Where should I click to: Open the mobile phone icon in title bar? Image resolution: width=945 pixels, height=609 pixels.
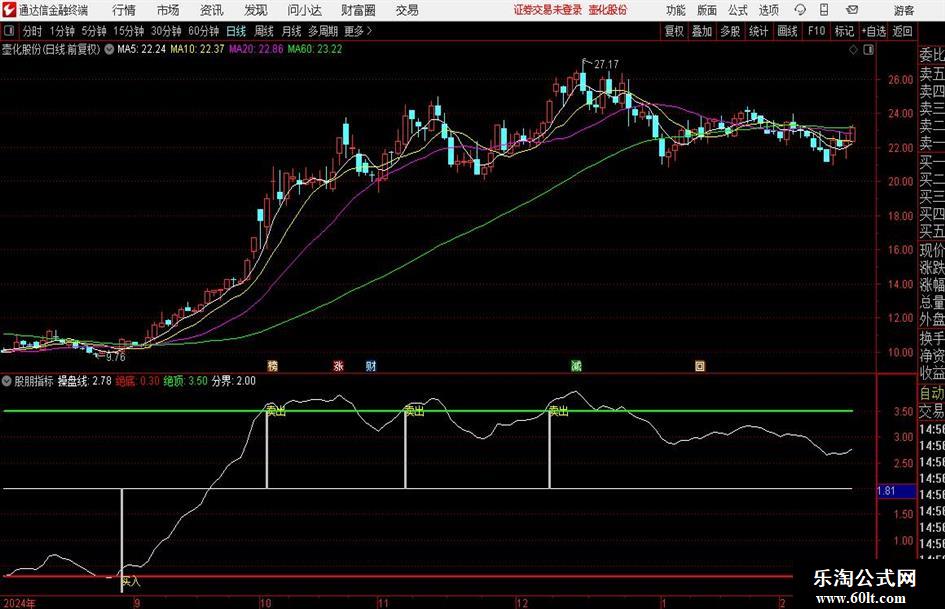[824, 10]
